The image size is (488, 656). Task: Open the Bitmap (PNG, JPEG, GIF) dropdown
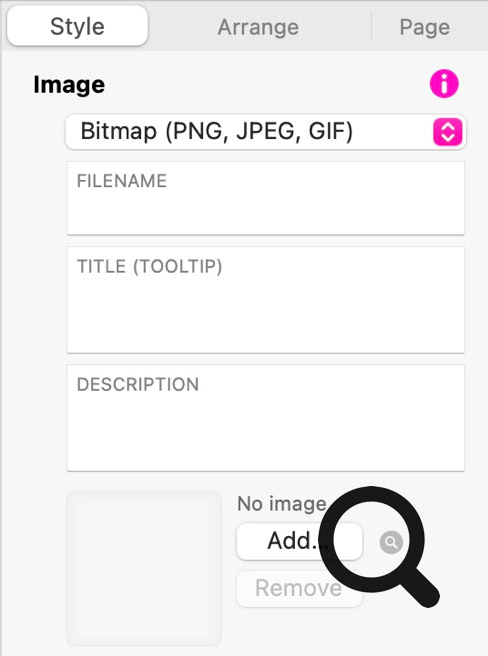(266, 132)
